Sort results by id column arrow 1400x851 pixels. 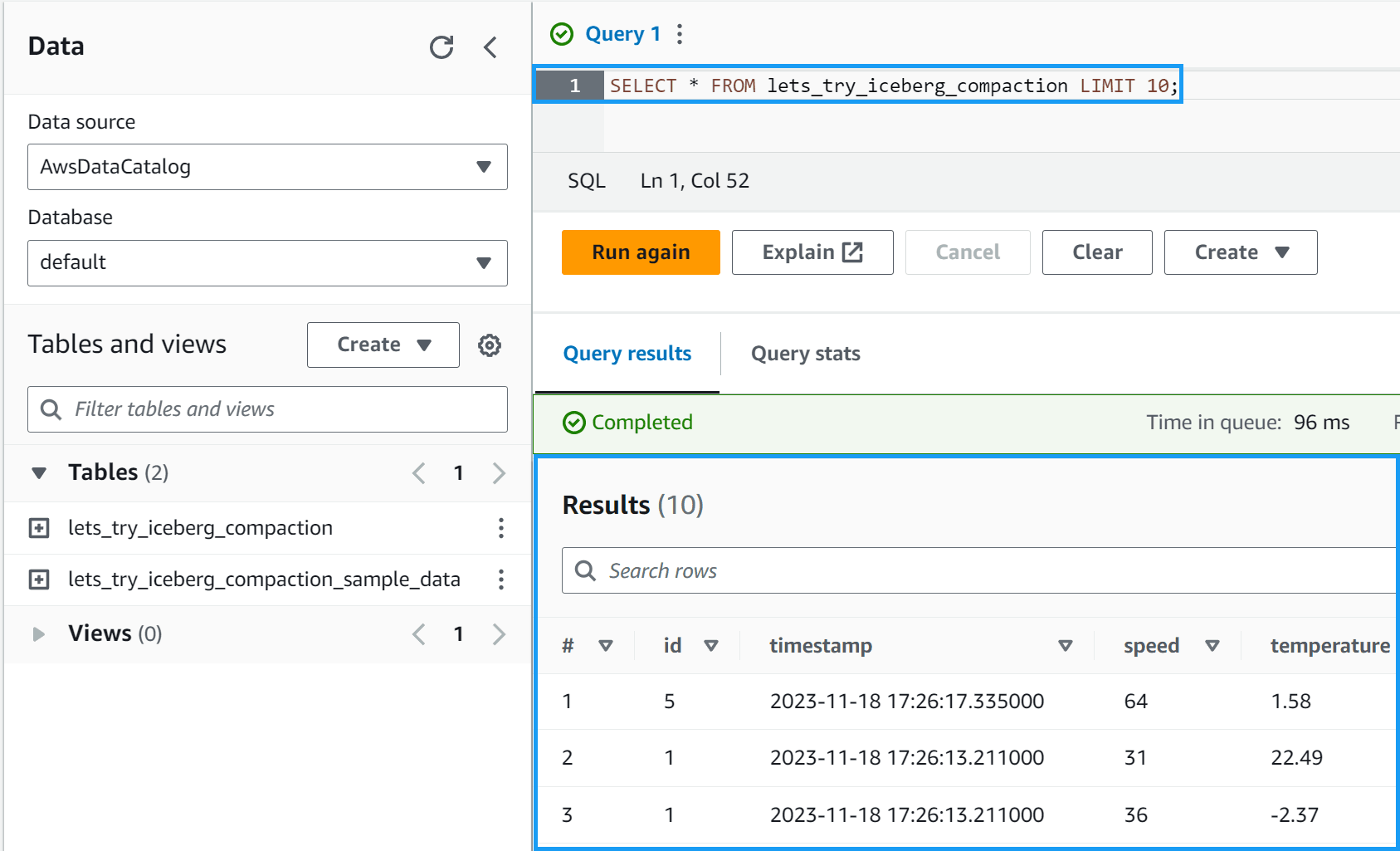pos(710,646)
